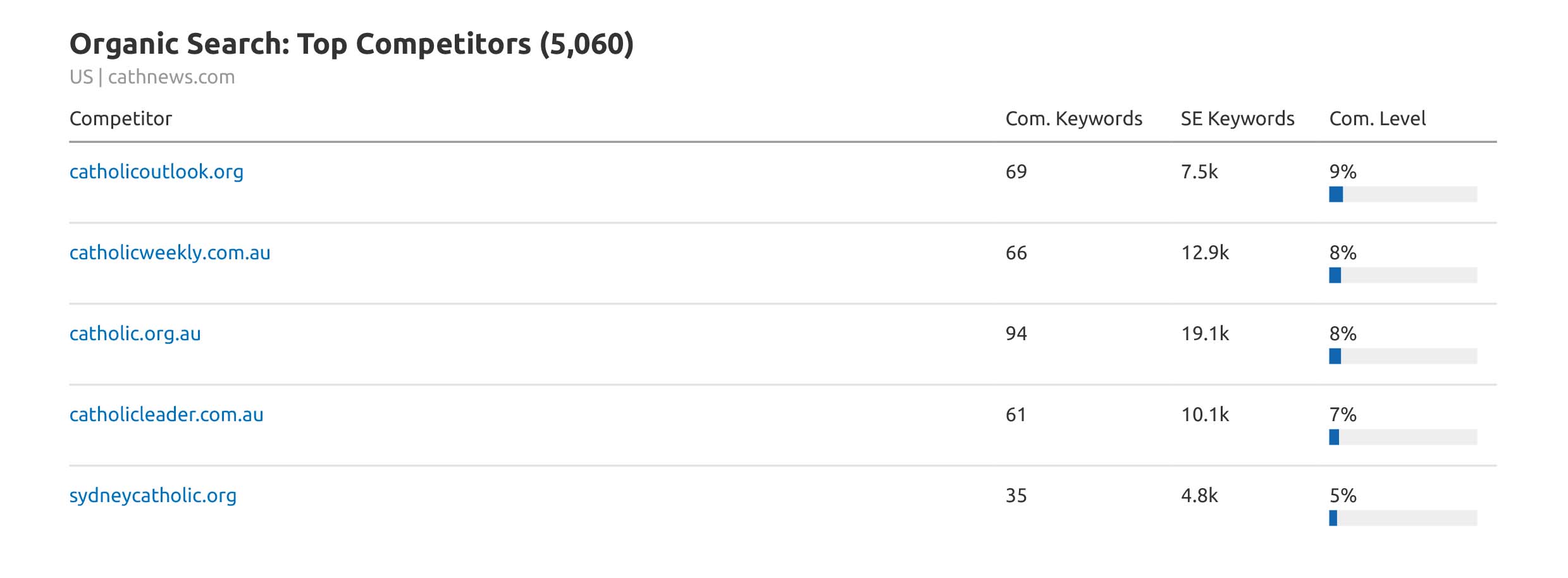Click the 9% competition level bar
This screenshot has height=578, width=1568.
tap(1402, 194)
